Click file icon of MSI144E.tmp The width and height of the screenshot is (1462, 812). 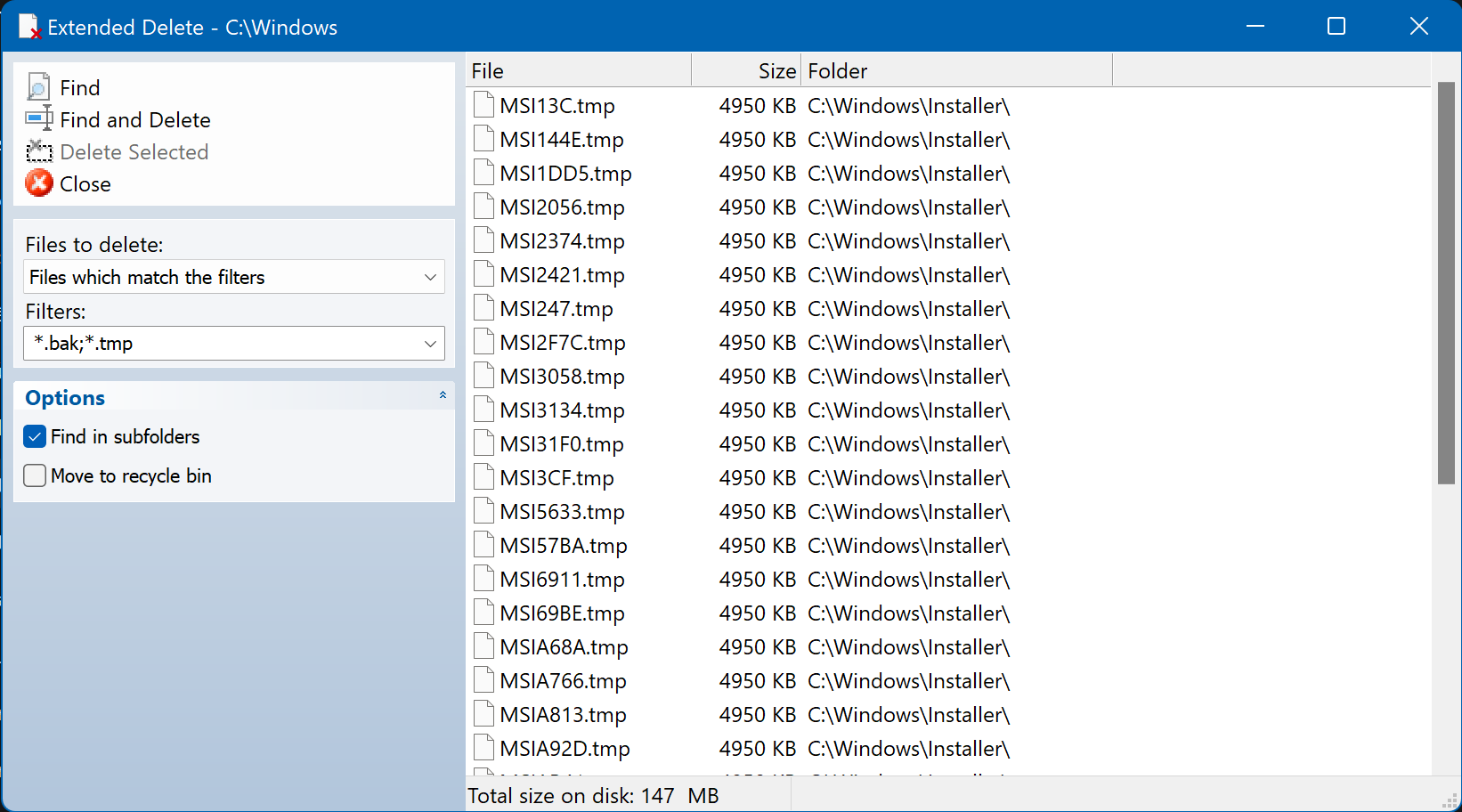point(483,139)
